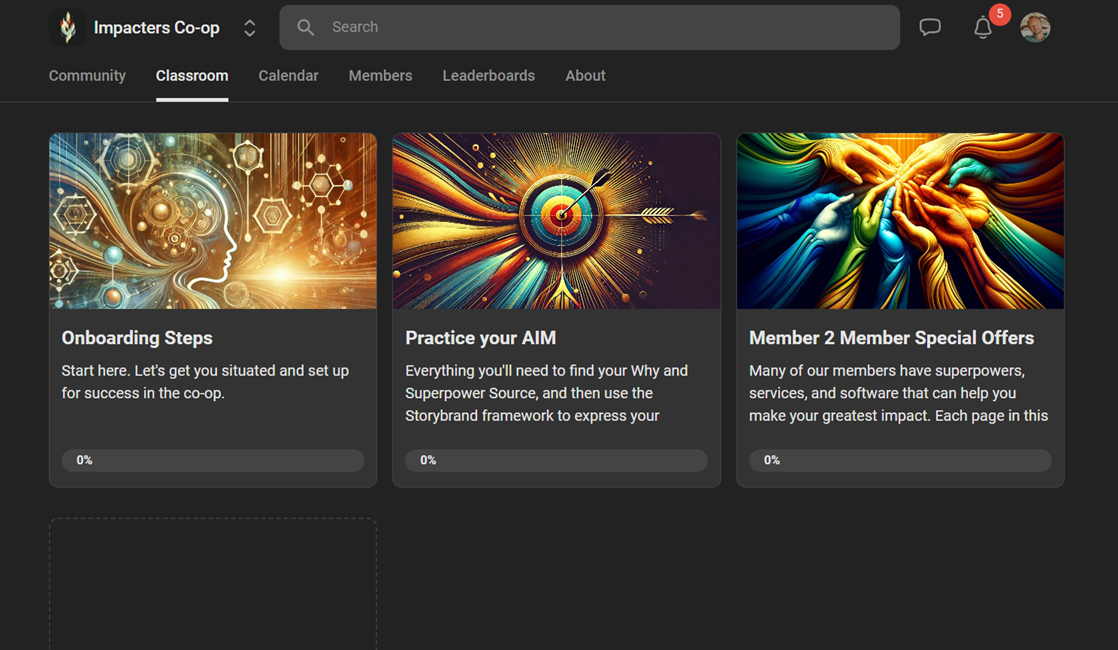Open the Onboarding Steps course image
Viewport: 1118px width, 650px height.
point(213,221)
